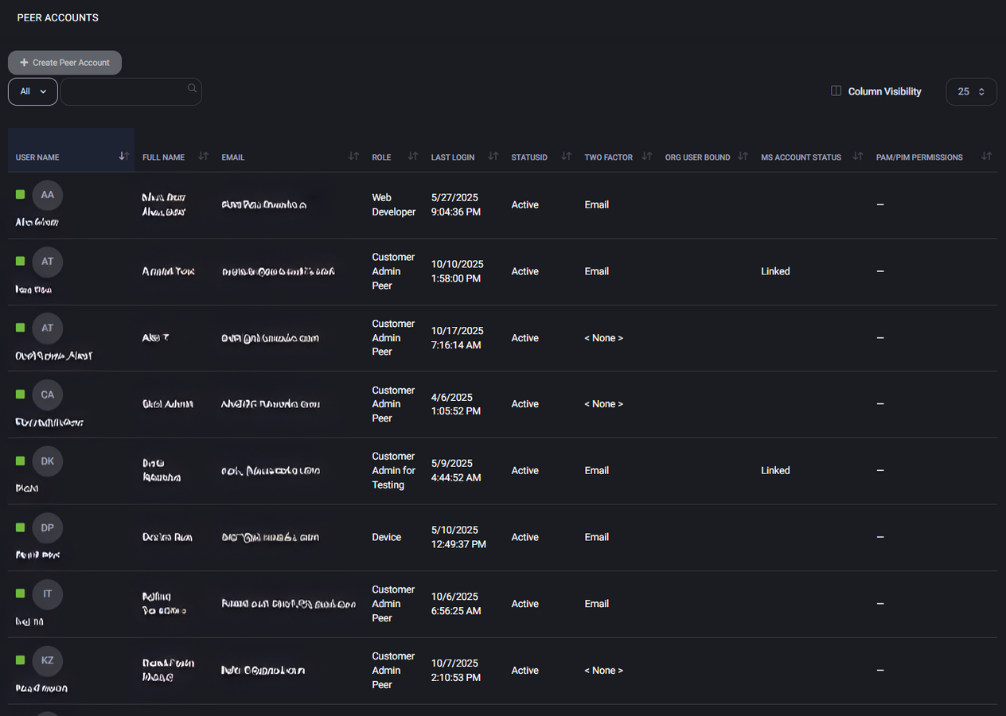This screenshot has height=716, width=1006.
Task: Sort by User Name column arrow
Action: coord(124,156)
